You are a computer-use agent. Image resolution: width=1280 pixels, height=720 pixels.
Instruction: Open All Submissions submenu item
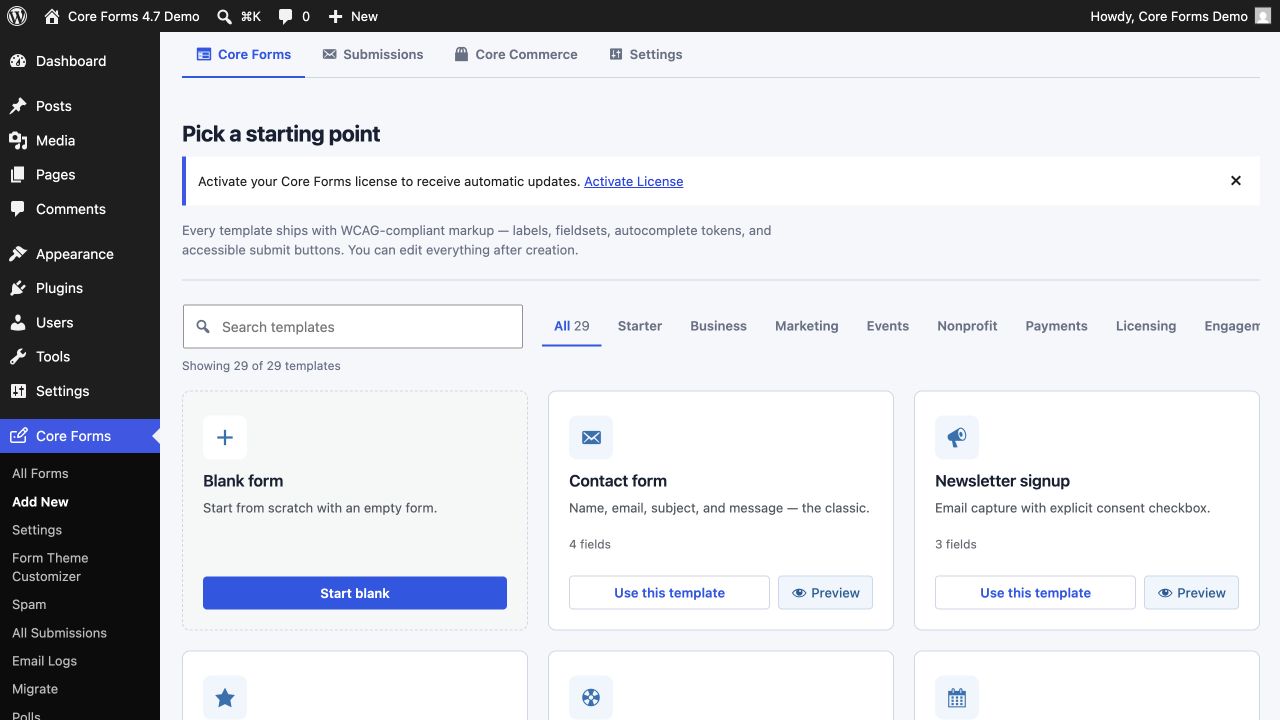59,633
